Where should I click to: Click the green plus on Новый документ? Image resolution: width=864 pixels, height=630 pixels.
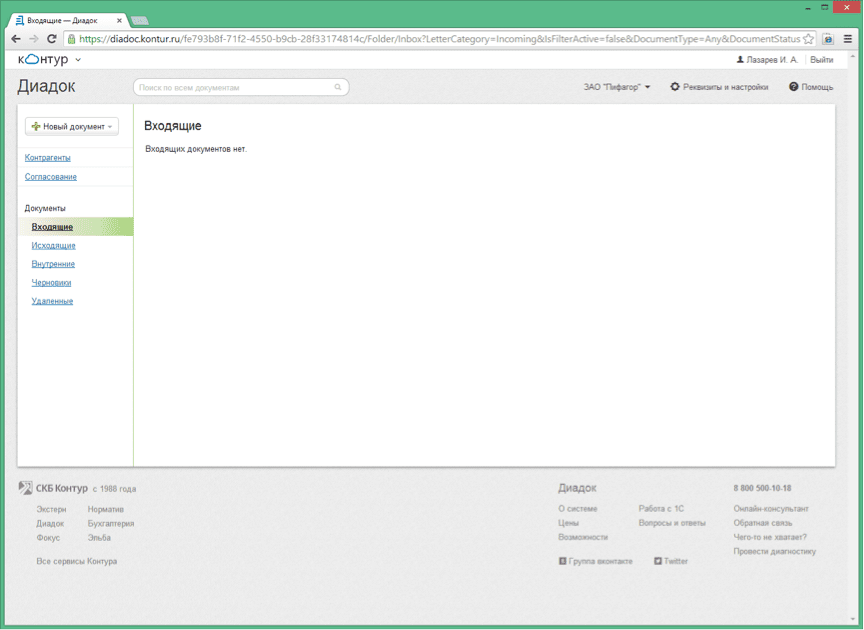[36, 126]
